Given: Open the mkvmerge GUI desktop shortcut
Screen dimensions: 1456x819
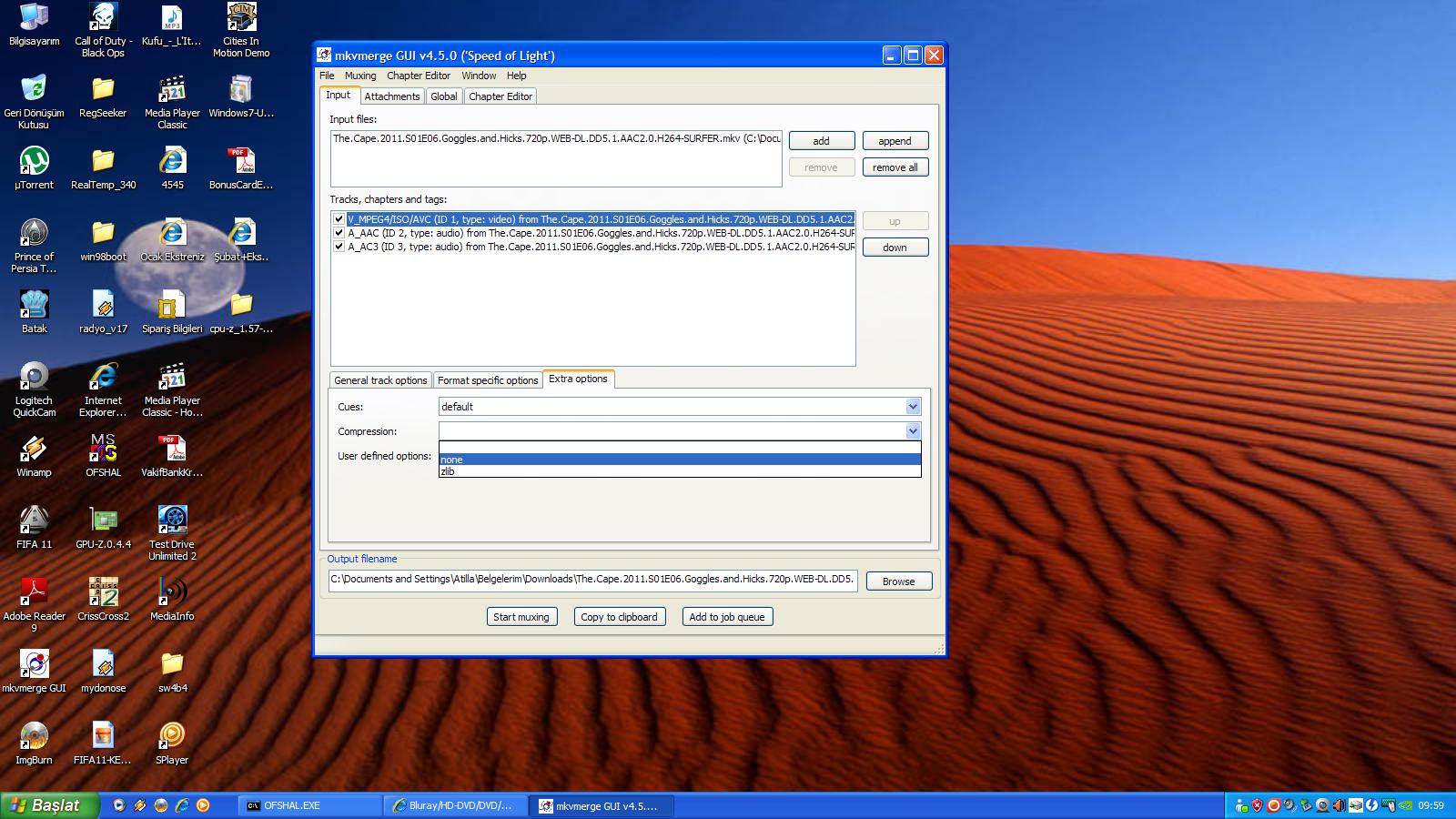Looking at the screenshot, I should tap(34, 672).
